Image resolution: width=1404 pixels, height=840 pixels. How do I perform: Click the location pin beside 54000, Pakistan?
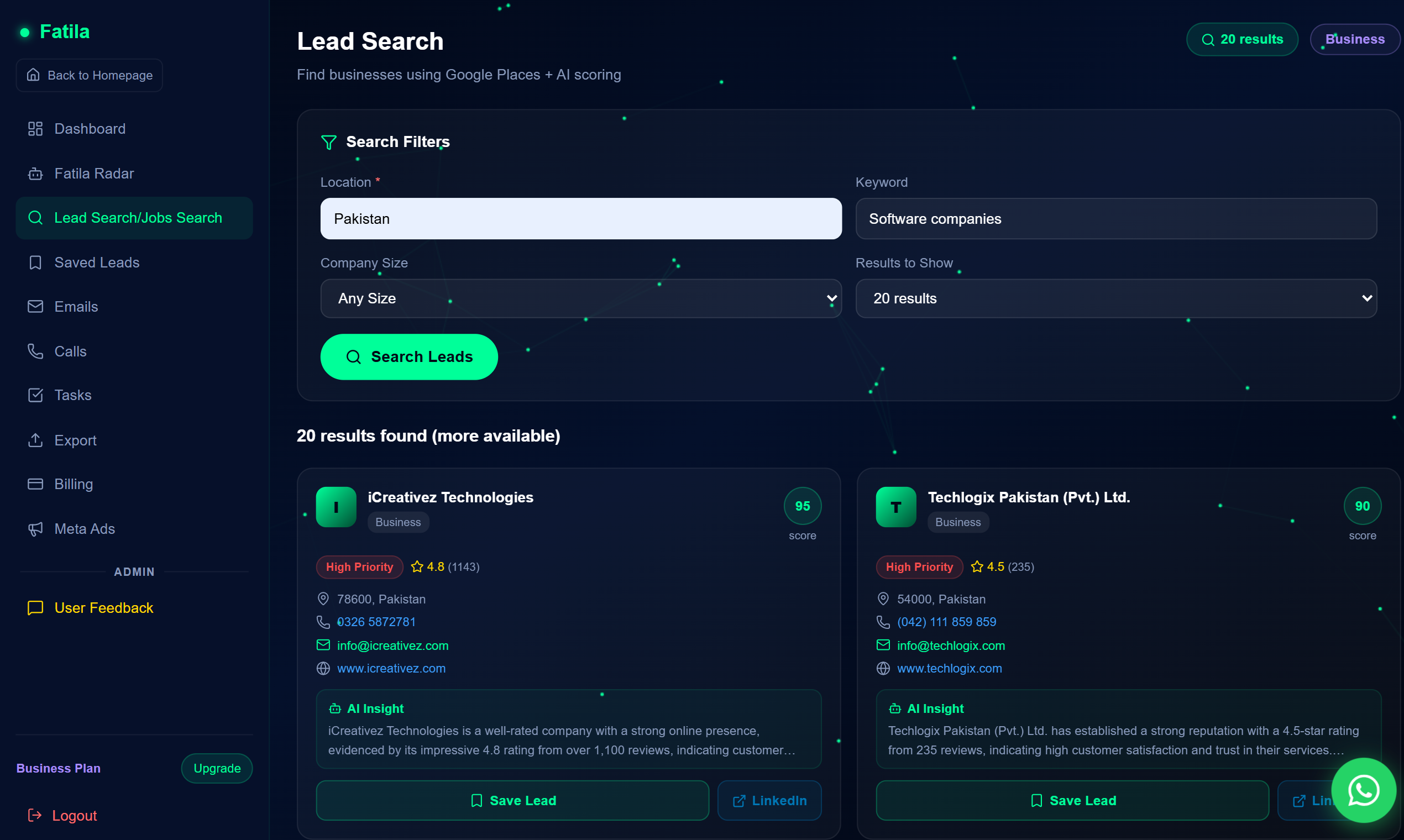click(883, 599)
